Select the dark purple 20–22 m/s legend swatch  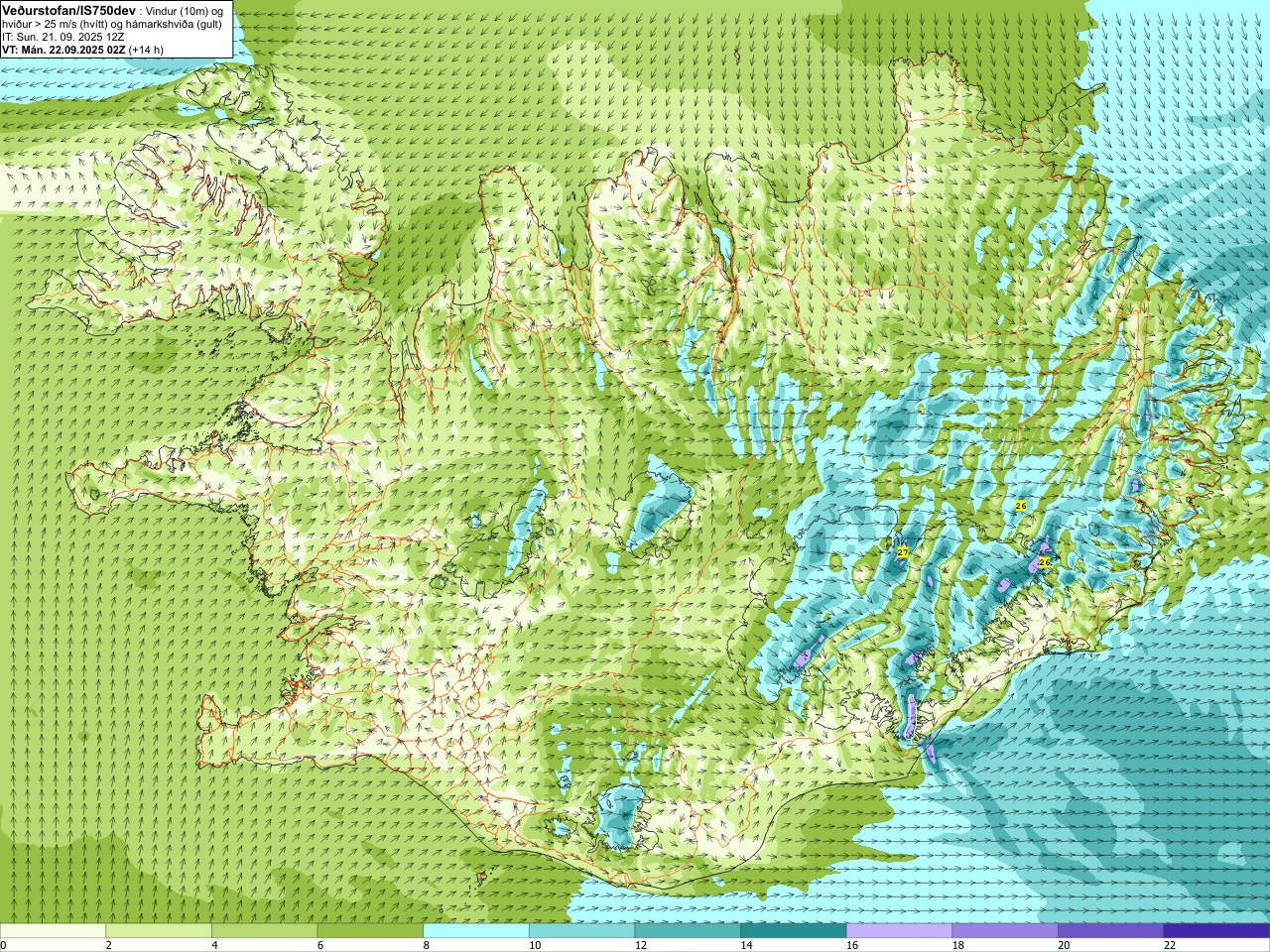click(1111, 931)
